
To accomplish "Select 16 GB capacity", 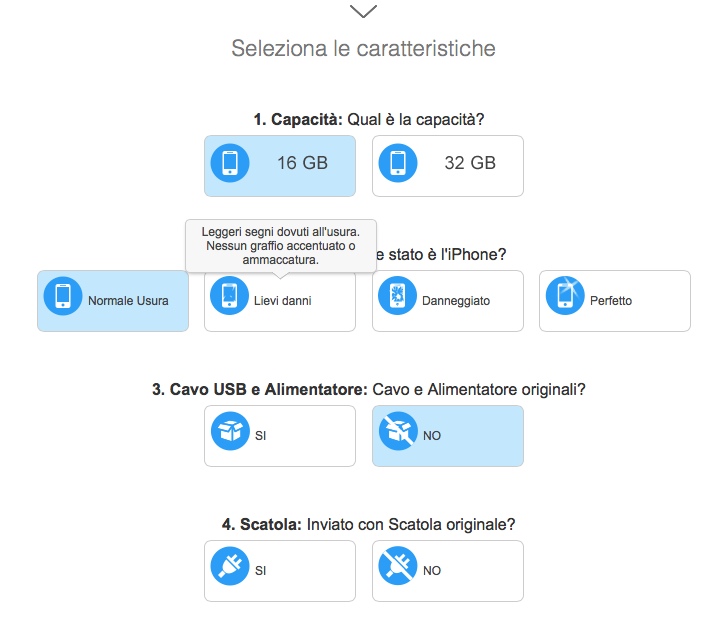I will pos(302,164).
